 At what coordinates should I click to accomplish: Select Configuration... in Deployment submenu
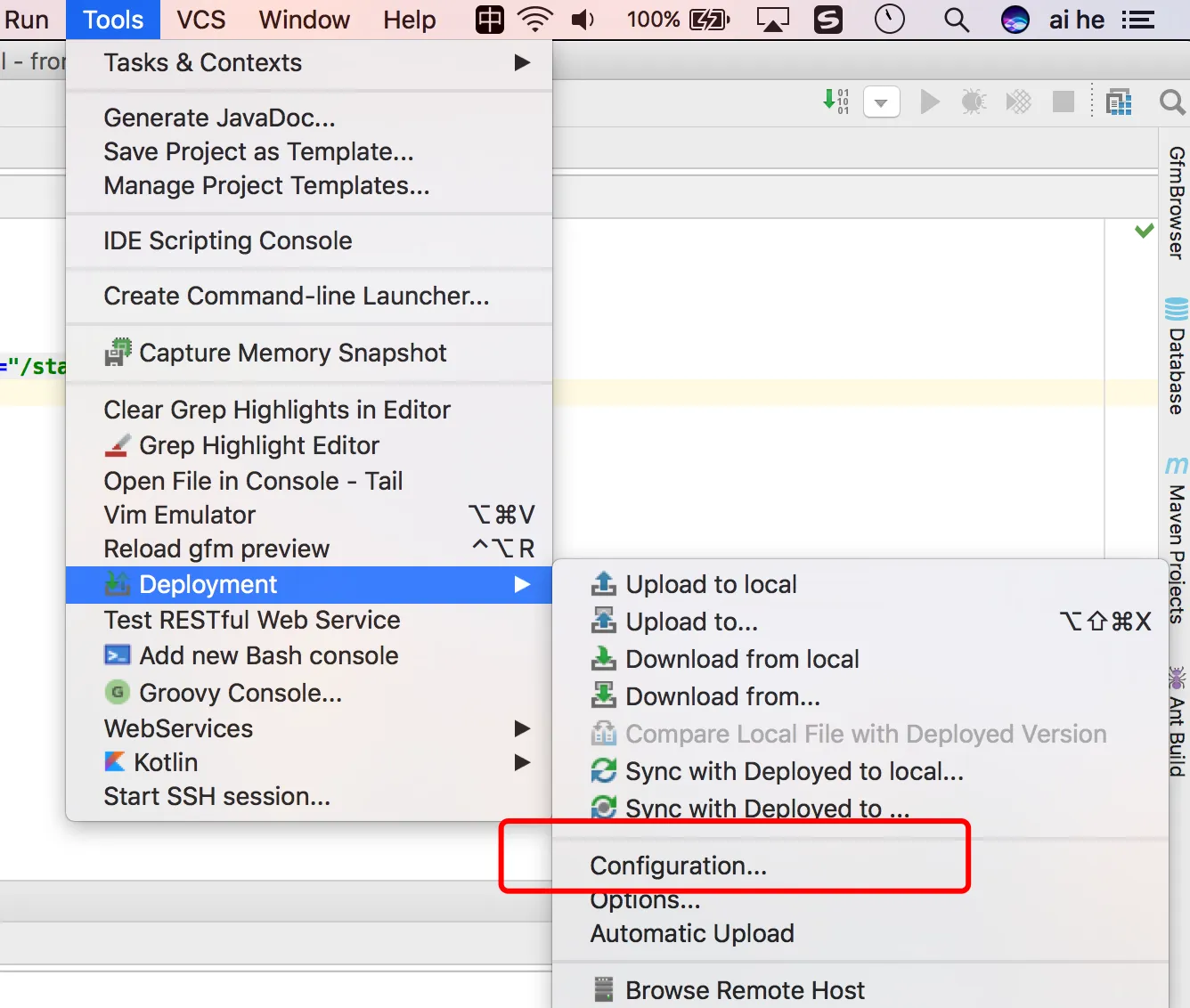click(678, 866)
